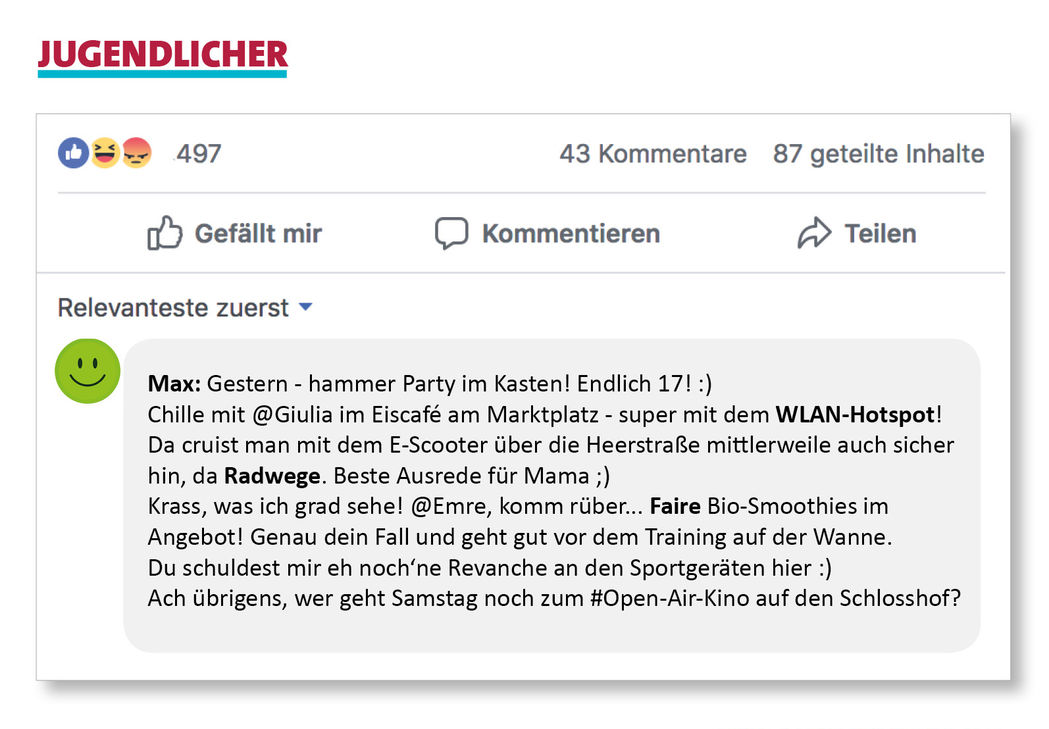Image resolution: width=1049 pixels, height=729 pixels.
Task: Share the post with Teilen
Action: 857,233
